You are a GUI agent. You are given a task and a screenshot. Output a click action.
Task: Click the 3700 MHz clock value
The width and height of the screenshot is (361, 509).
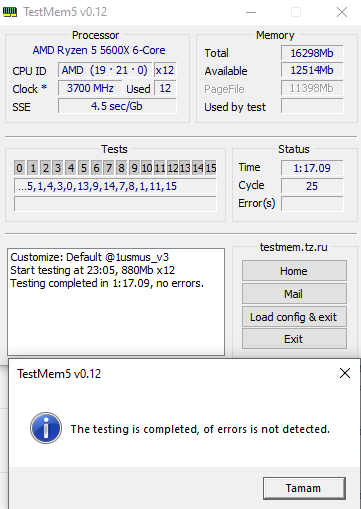tap(90, 88)
